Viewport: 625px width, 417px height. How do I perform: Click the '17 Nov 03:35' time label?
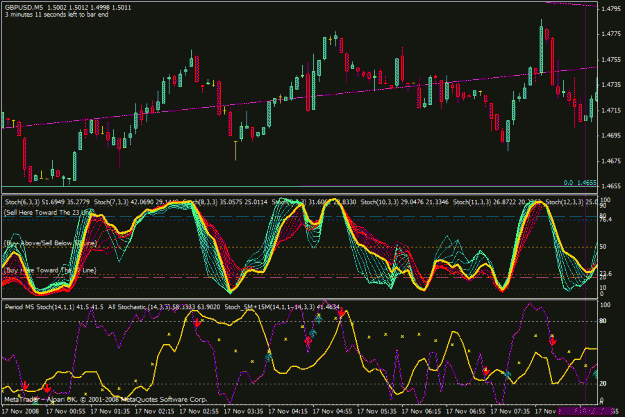point(244,411)
